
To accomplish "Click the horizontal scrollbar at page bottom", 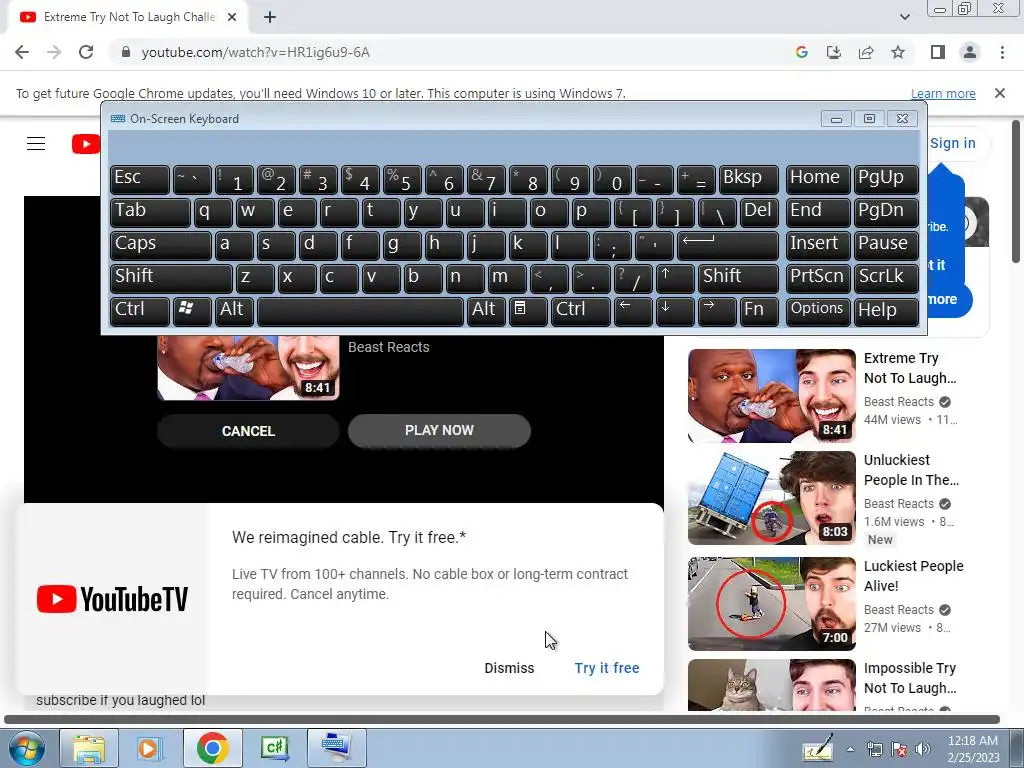I will 502,720.
